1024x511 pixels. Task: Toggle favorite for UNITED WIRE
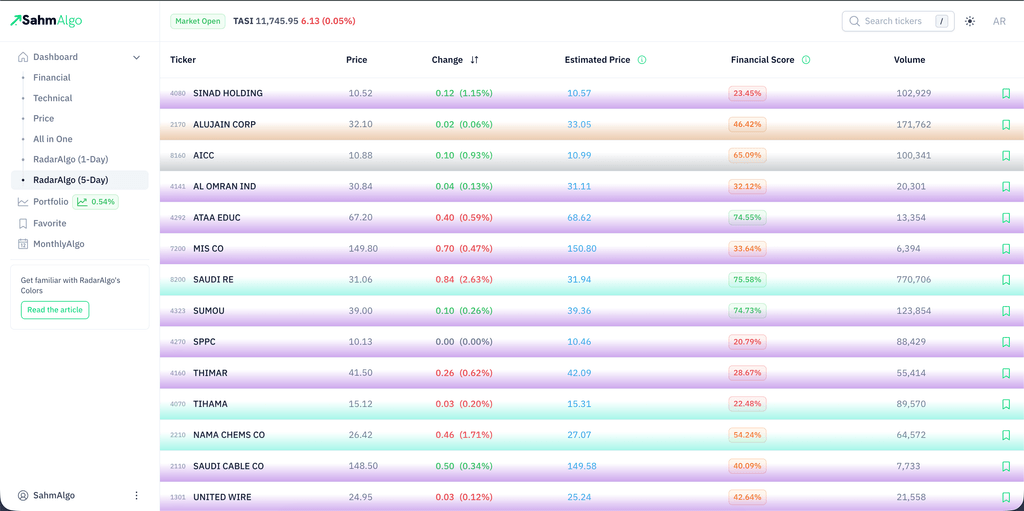[1005, 497]
